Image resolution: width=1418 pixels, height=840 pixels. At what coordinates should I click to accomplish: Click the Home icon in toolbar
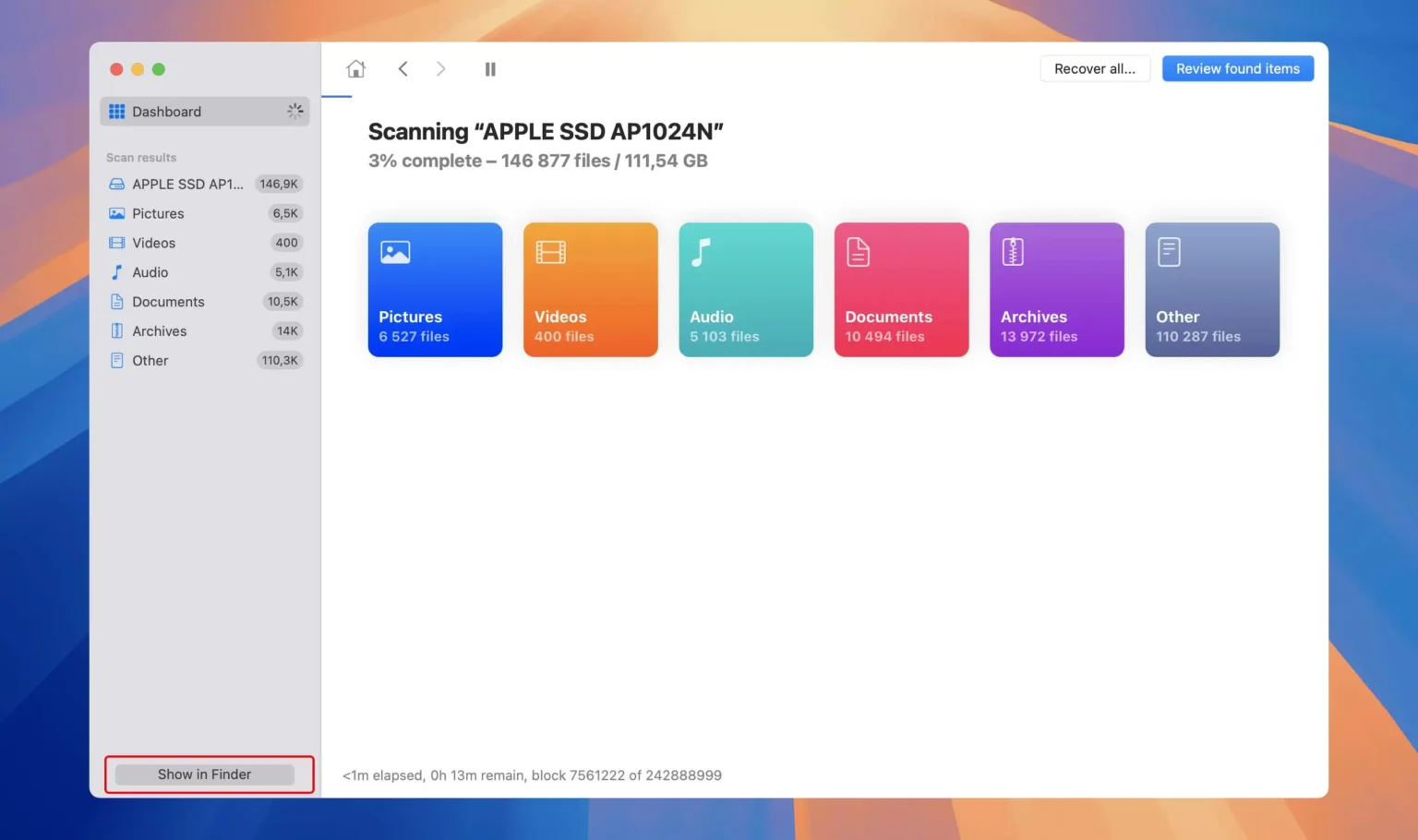point(355,69)
